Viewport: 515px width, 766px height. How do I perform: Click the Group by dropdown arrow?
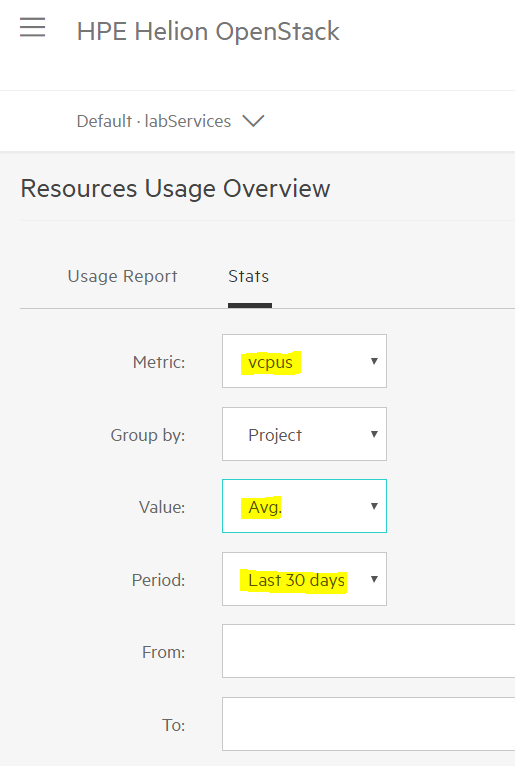[374, 434]
